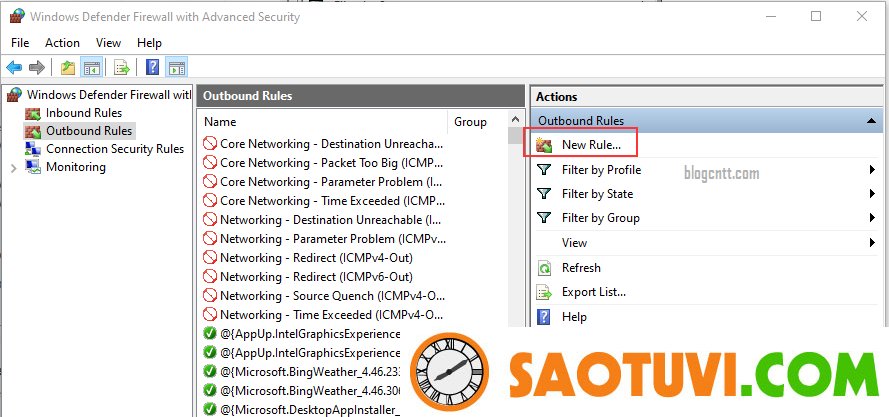Viewport: 889px width, 417px height.
Task: Click green check of Microsoft.DesktopAppInstaller rule
Action: pyautogui.click(x=210, y=409)
